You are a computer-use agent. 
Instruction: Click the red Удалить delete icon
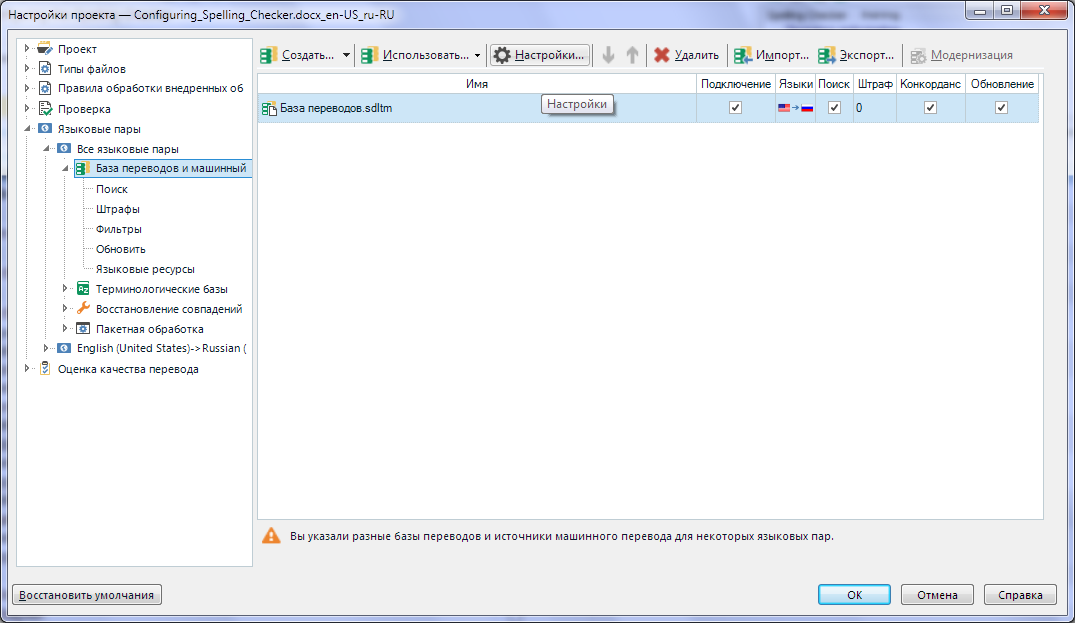click(662, 55)
